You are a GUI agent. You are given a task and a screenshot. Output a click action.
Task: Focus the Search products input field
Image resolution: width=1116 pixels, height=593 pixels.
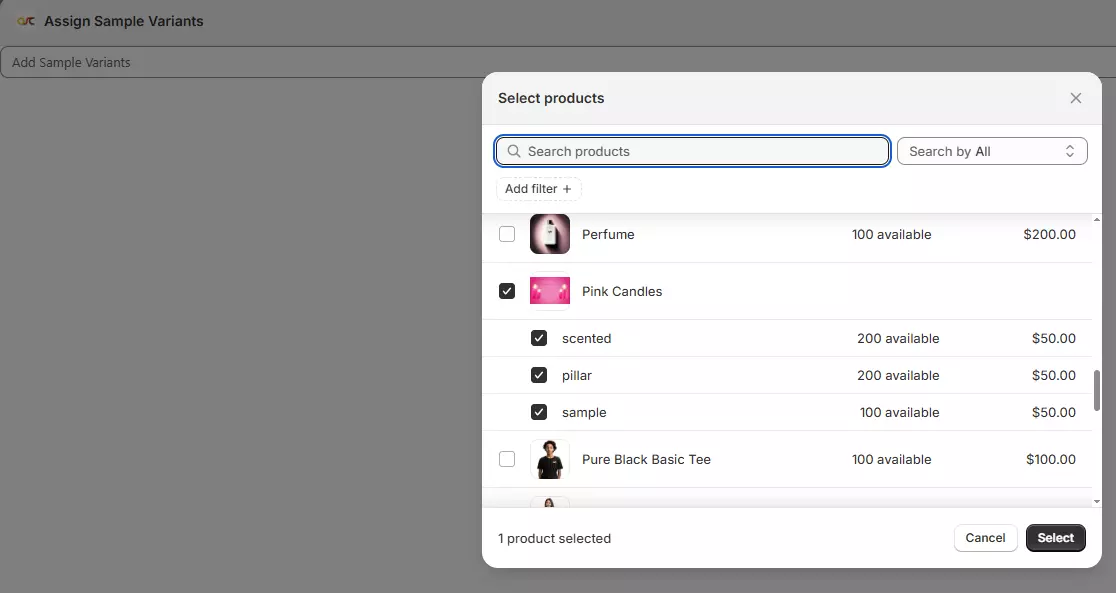[700, 152]
